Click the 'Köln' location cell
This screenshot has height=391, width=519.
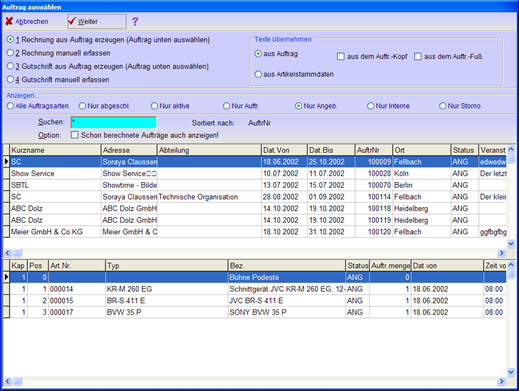click(422, 174)
